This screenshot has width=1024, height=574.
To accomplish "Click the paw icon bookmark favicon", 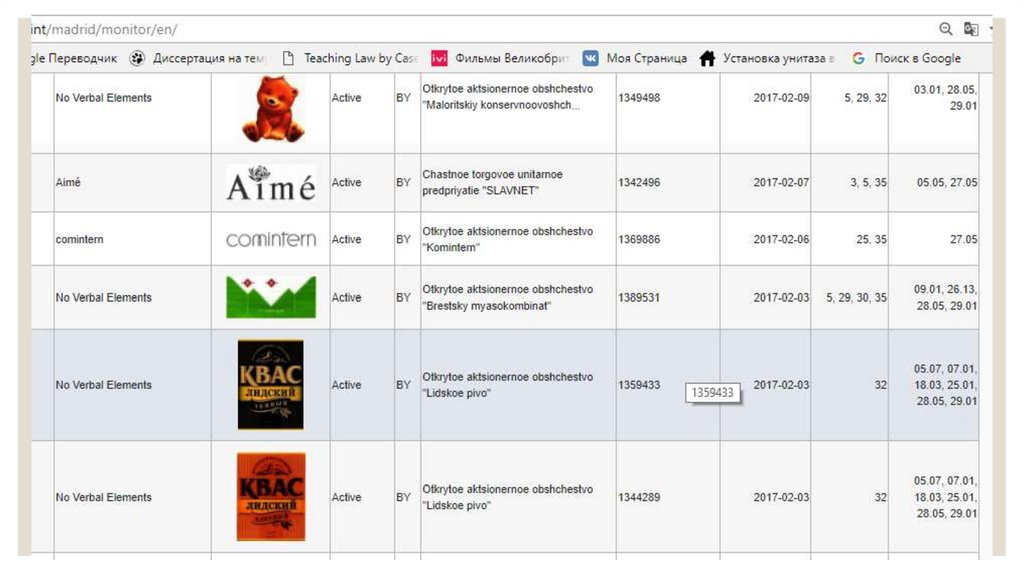I will click(136, 58).
